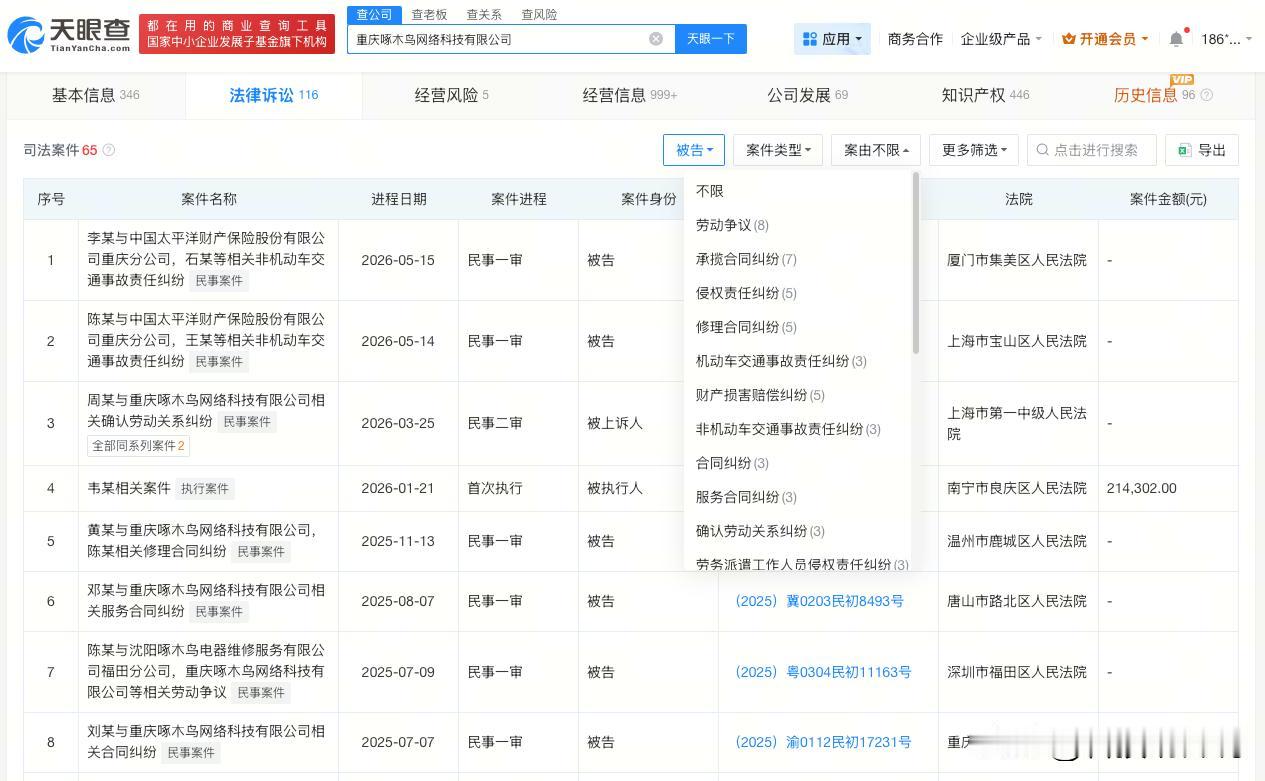Open the 案件类型 dropdown
This screenshot has height=781, width=1265.
(x=778, y=150)
